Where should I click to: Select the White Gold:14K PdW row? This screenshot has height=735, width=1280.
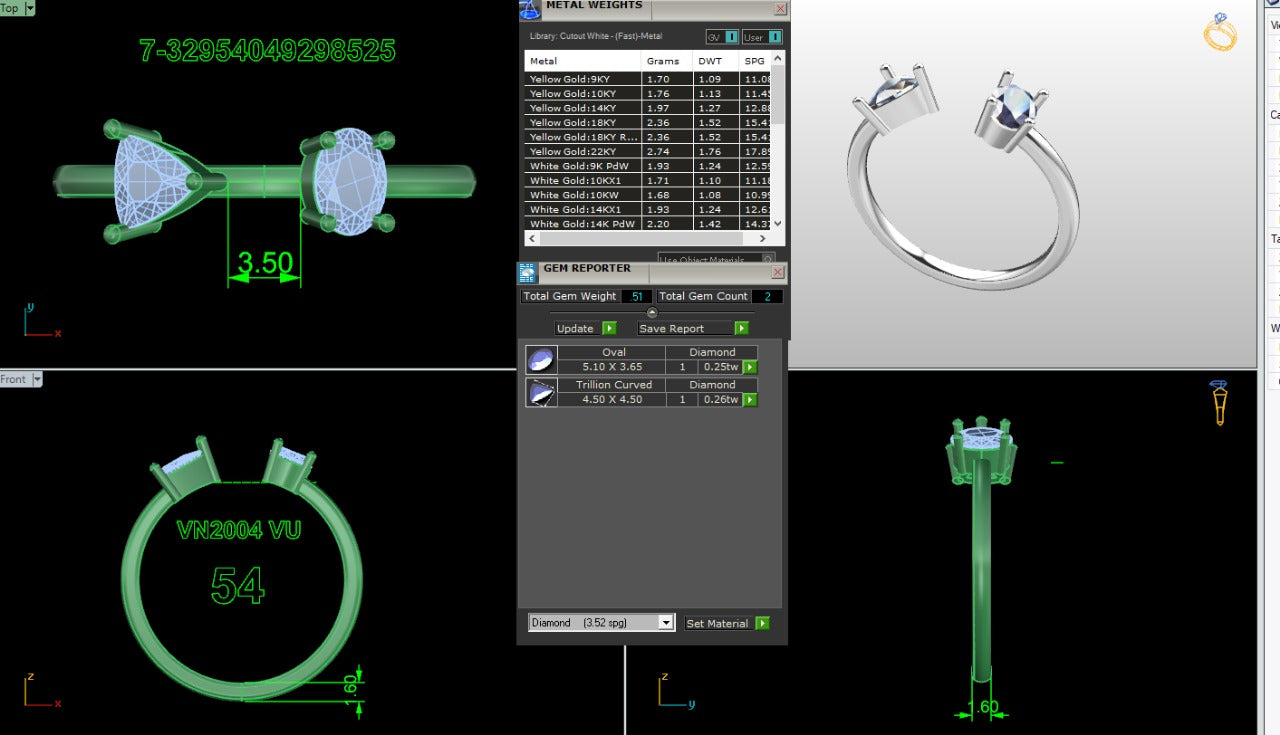tap(647, 224)
